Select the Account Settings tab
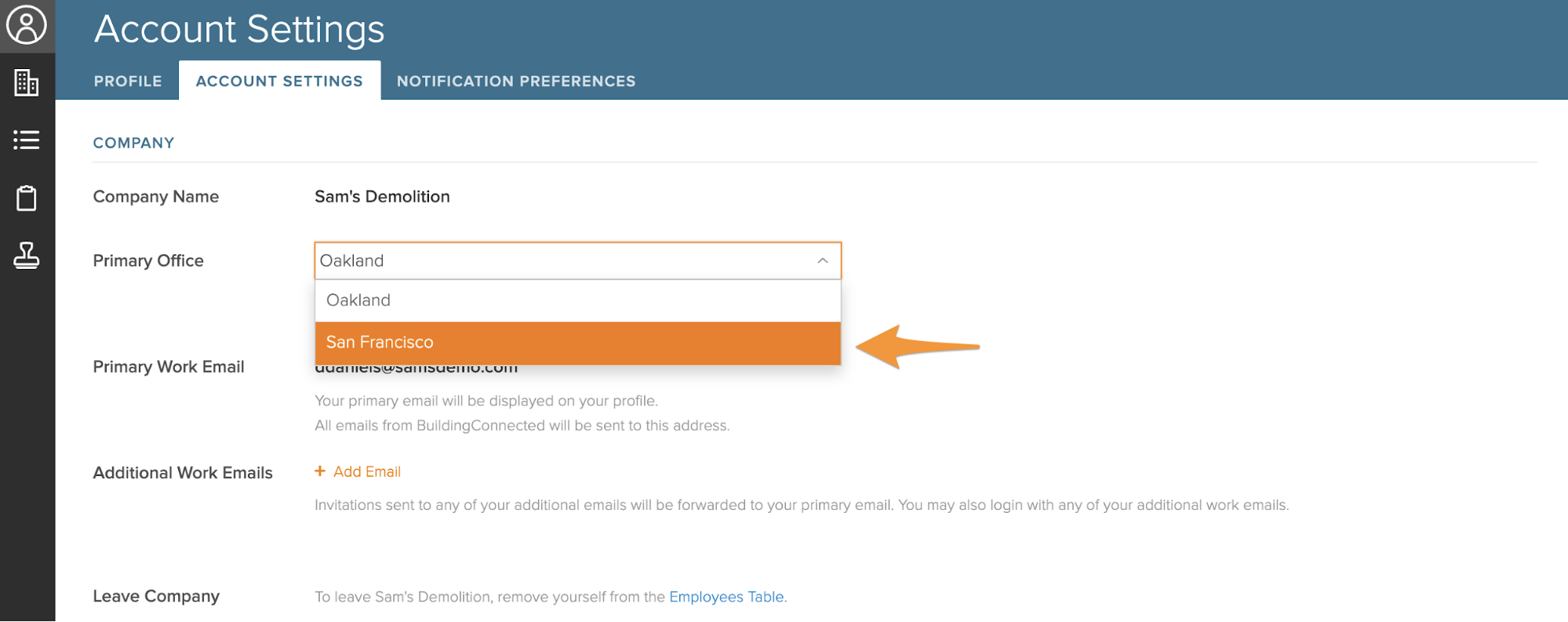The image size is (1568, 622). tap(279, 82)
